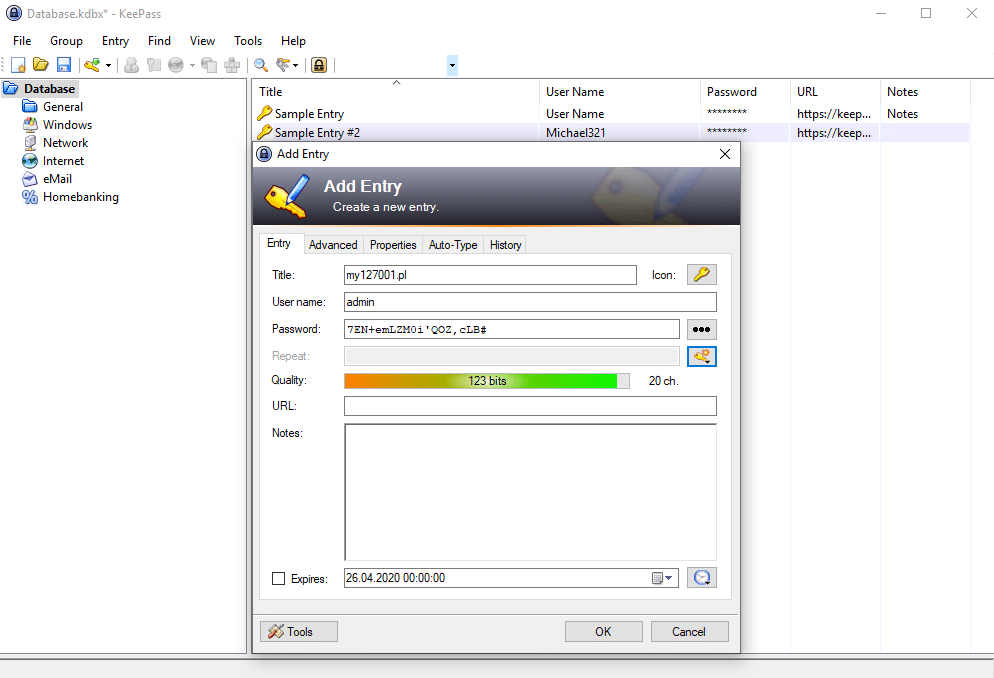Select the Network group
Screen dimensions: 994x678
[x=65, y=143]
